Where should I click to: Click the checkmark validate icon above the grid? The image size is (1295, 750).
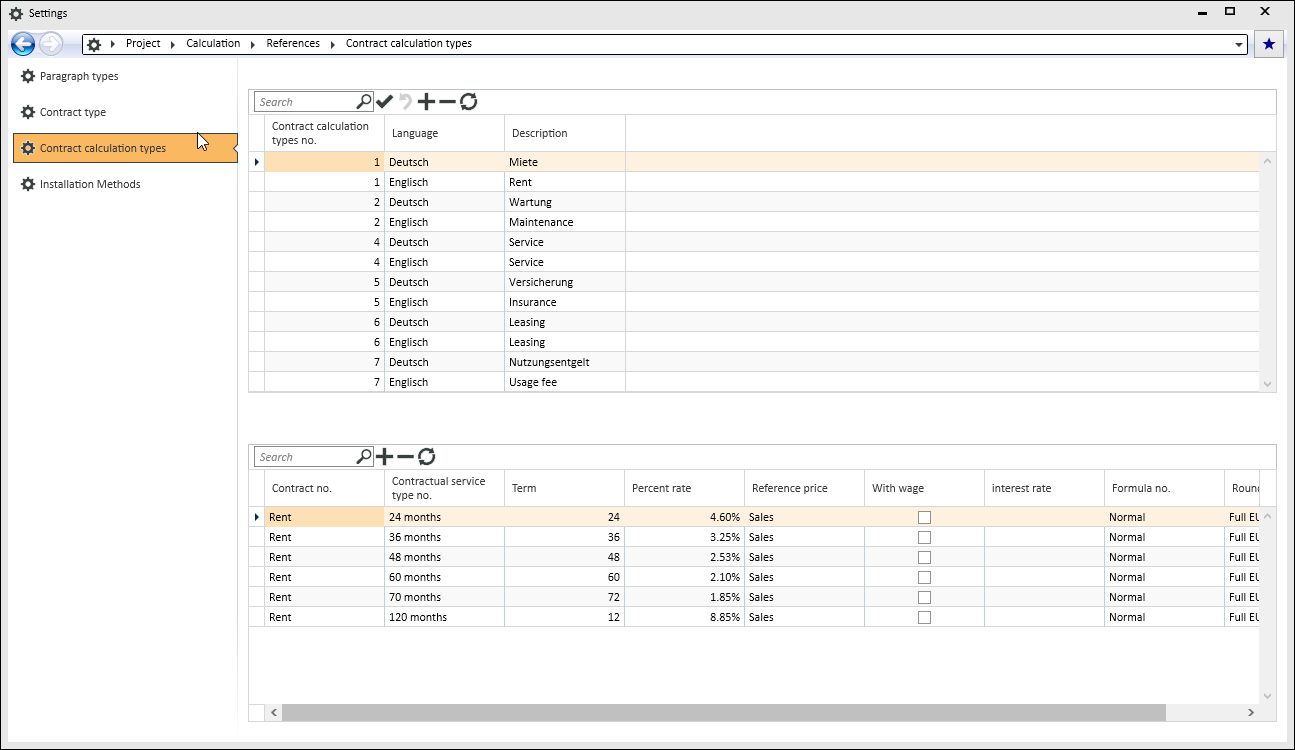(385, 101)
